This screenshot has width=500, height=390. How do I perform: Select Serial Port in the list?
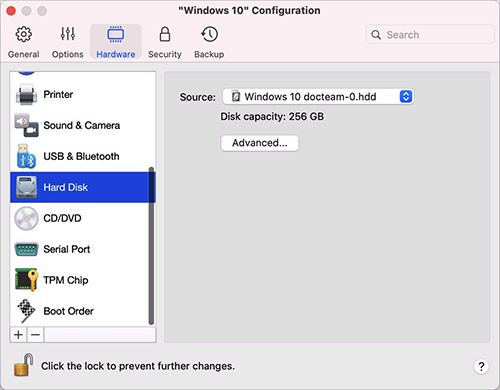pos(83,249)
